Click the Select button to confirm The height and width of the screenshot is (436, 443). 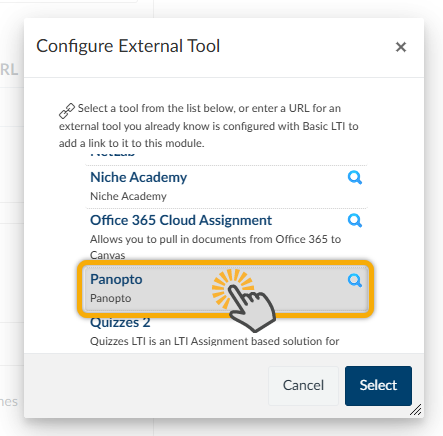point(378,386)
